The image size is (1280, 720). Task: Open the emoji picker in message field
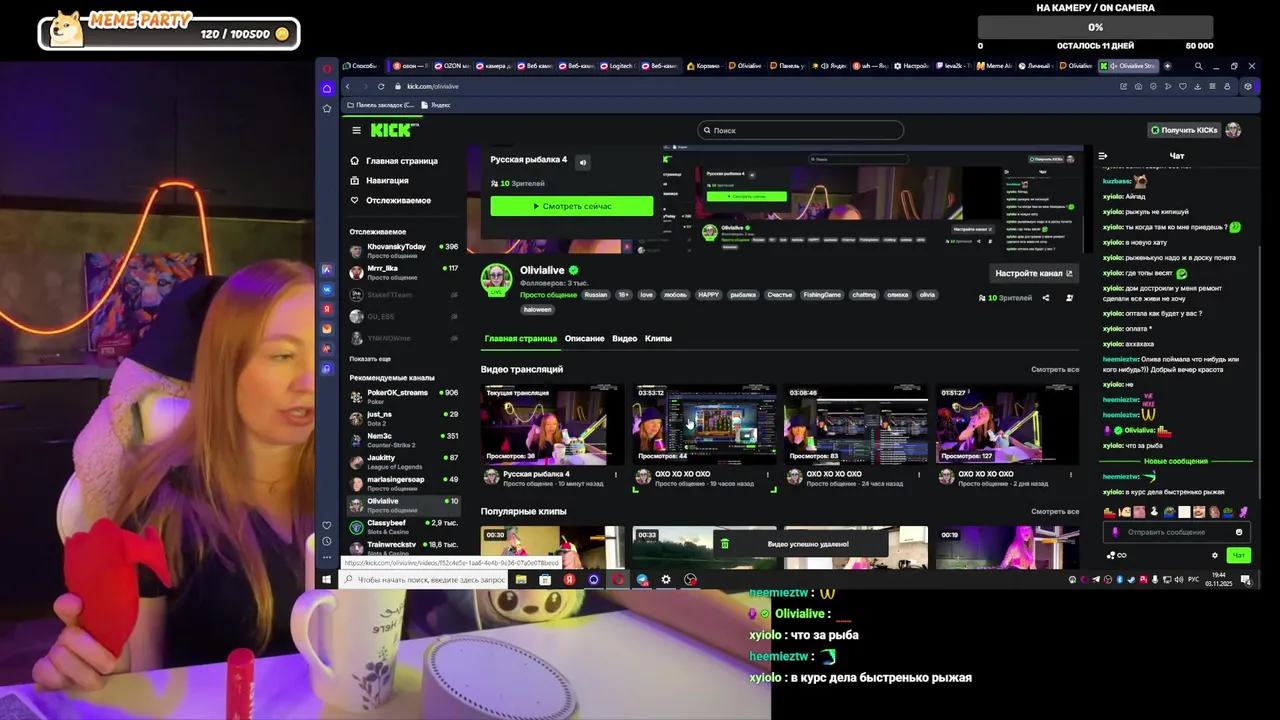(x=1239, y=532)
